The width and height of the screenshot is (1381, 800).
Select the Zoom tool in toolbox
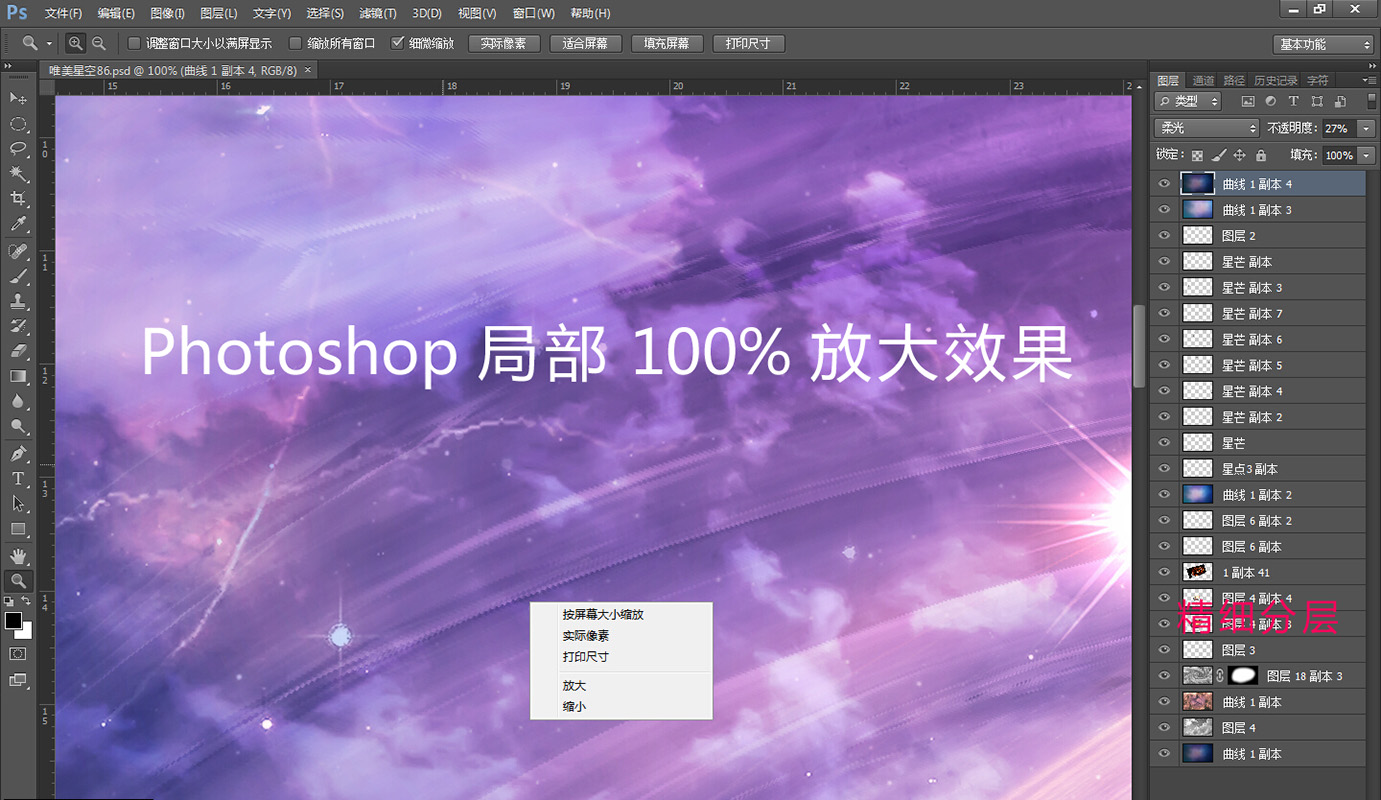[18, 581]
